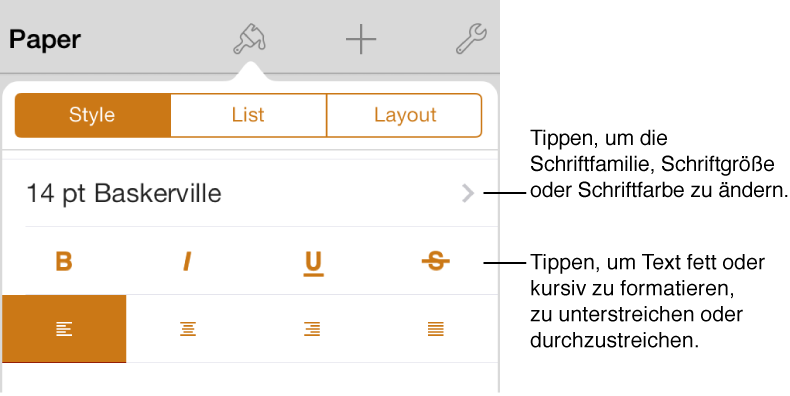The width and height of the screenshot is (790, 396).
Task: Toggle left text alignment
Action: (x=64, y=329)
